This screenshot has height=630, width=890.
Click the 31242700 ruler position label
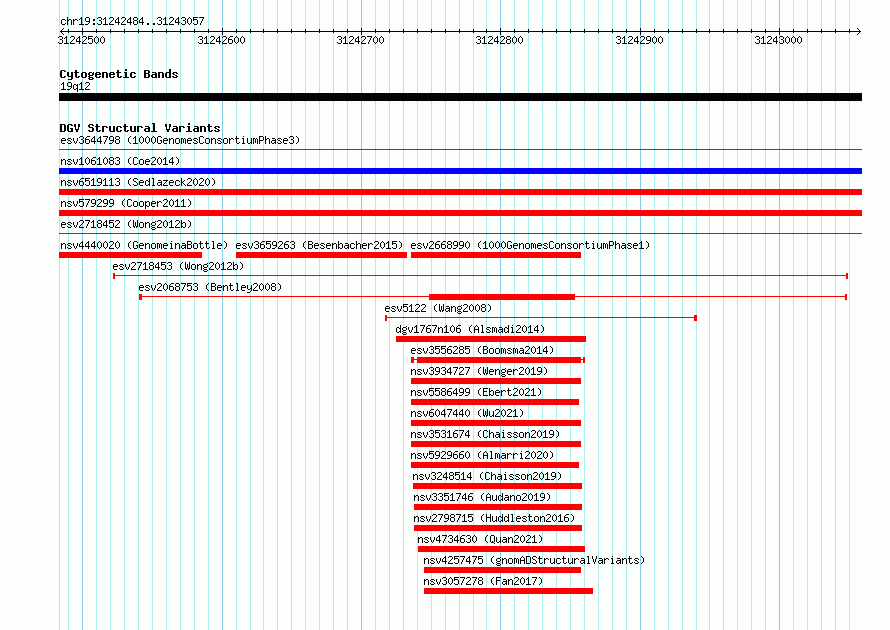360,40
